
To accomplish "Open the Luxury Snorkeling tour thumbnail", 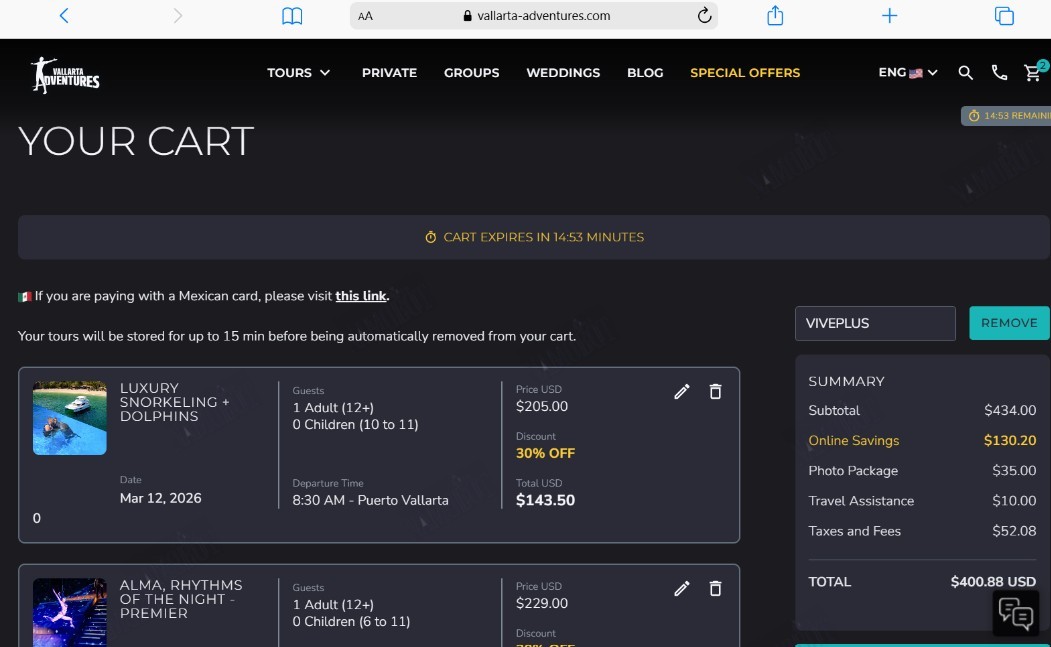I will [x=70, y=418].
